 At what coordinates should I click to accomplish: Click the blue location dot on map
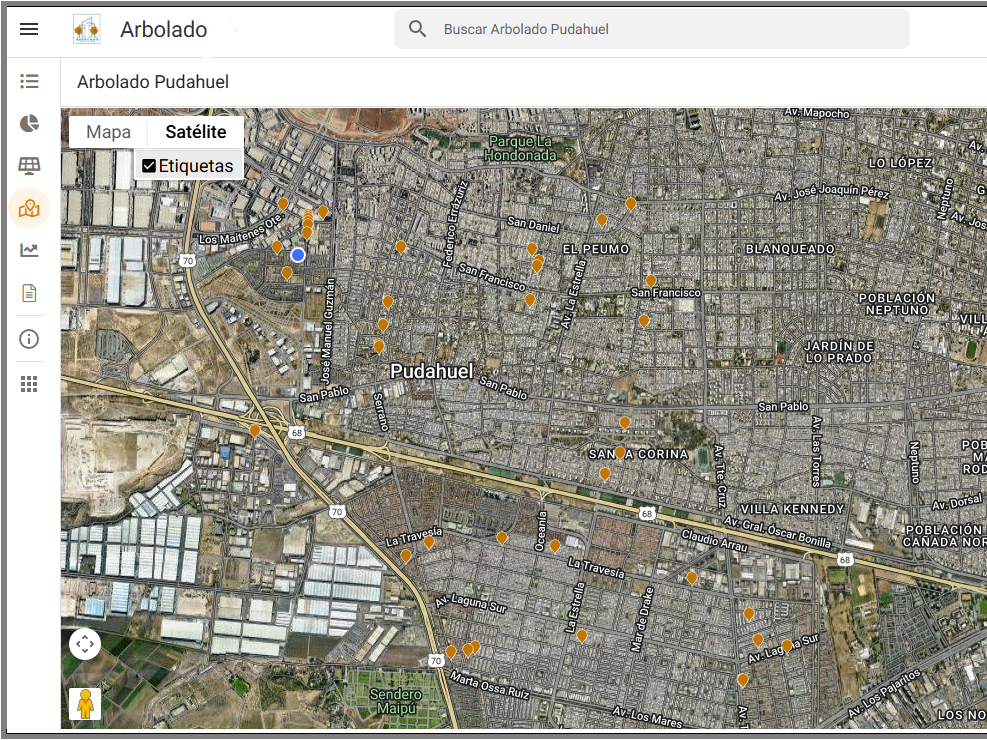298,255
